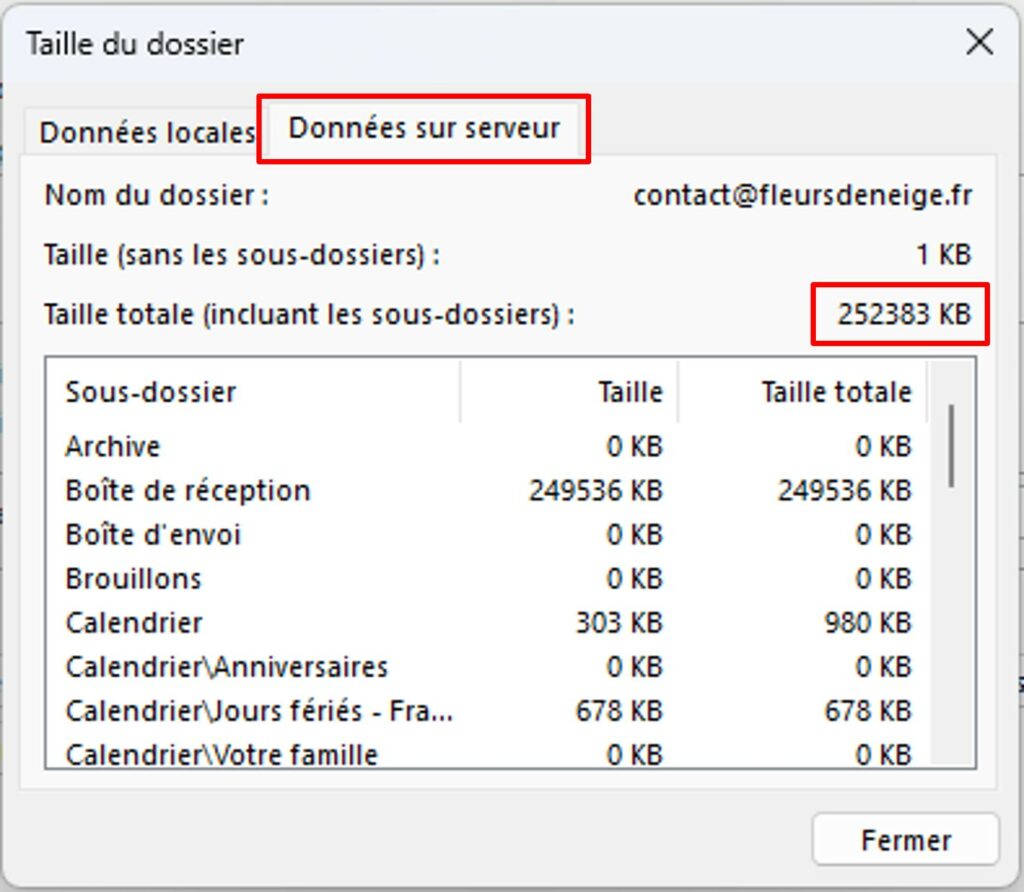Image resolution: width=1024 pixels, height=892 pixels.
Task: Select the Boîte de réception row
Action: click(x=188, y=491)
